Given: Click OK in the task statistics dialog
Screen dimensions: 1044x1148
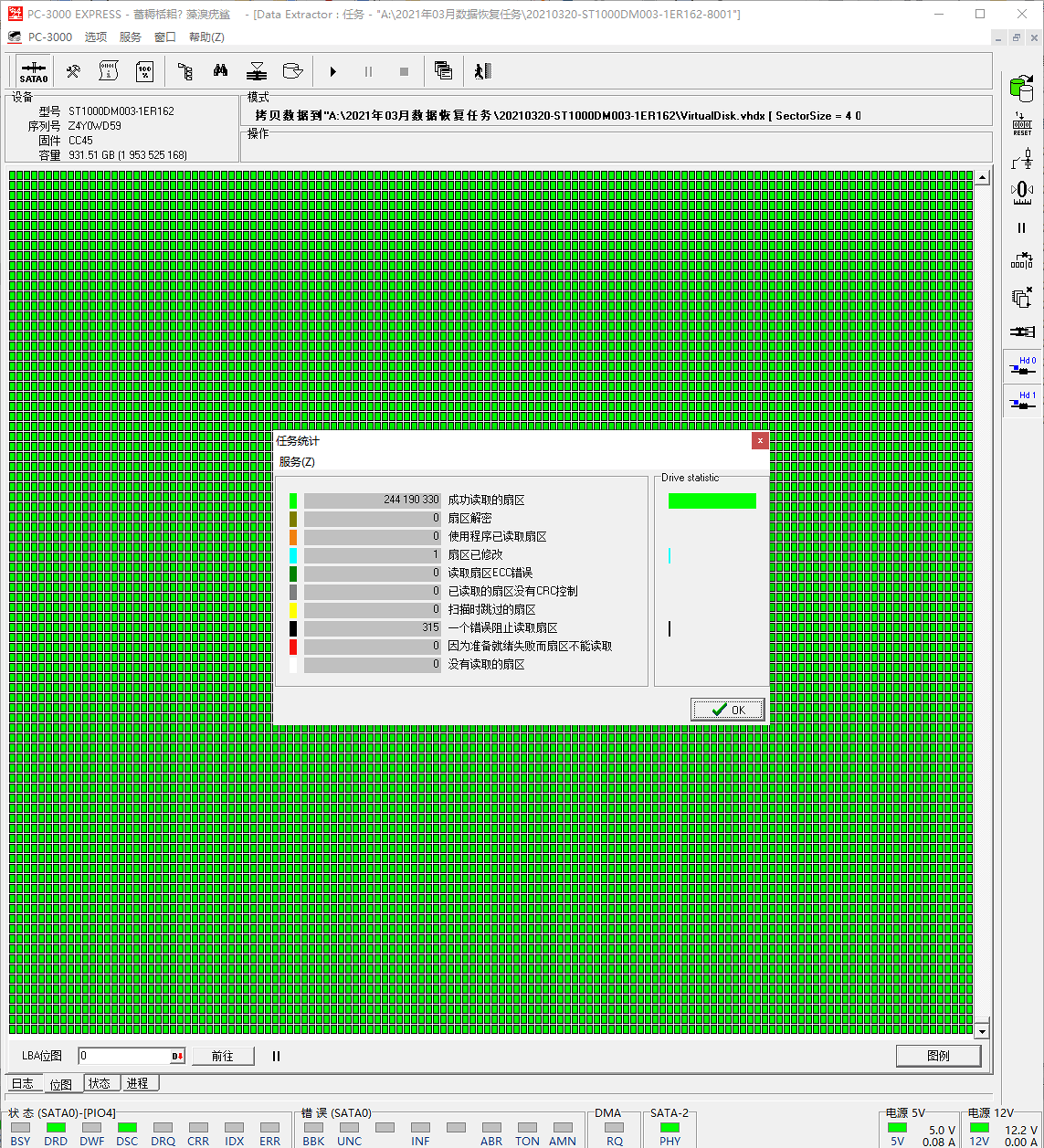Looking at the screenshot, I should [728, 710].
